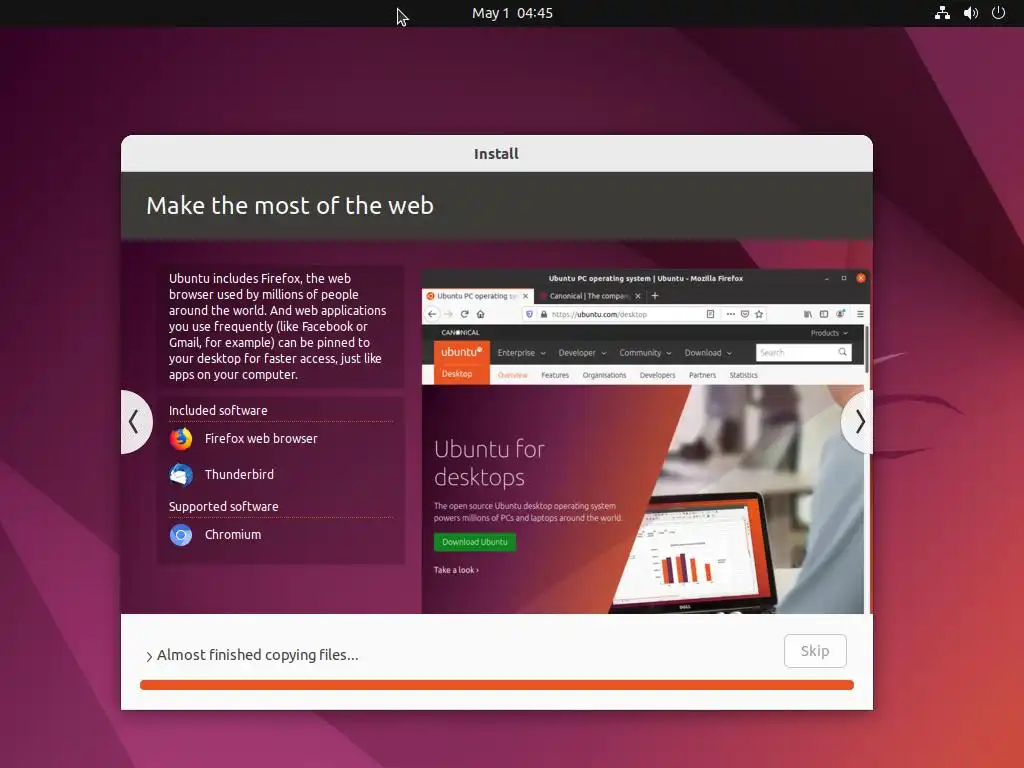Click the 'Supported software' heading
The image size is (1024, 768).
[x=223, y=507]
